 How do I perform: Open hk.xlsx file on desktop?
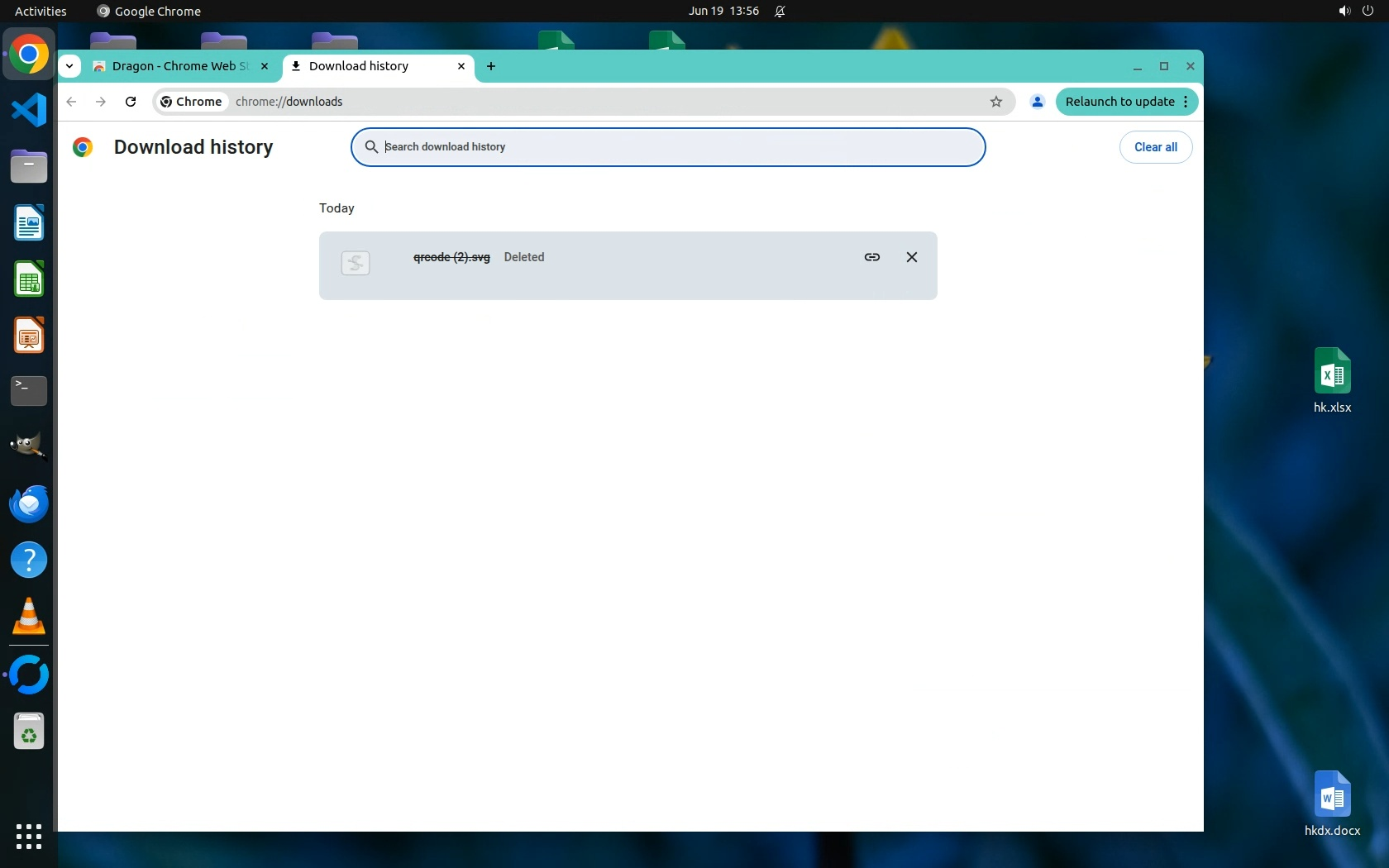[1331, 380]
